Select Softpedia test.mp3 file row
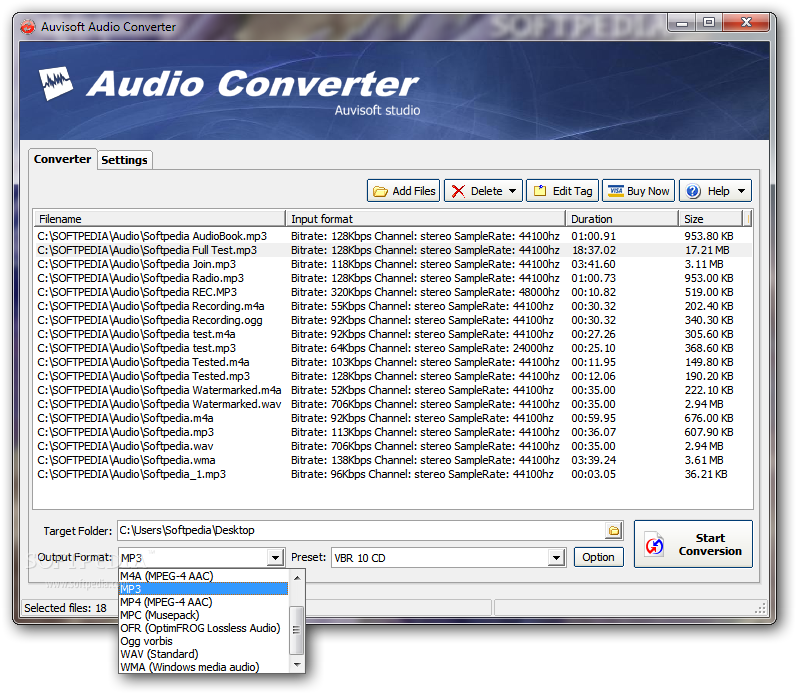Screen dimensions: 797x694 (392, 348)
